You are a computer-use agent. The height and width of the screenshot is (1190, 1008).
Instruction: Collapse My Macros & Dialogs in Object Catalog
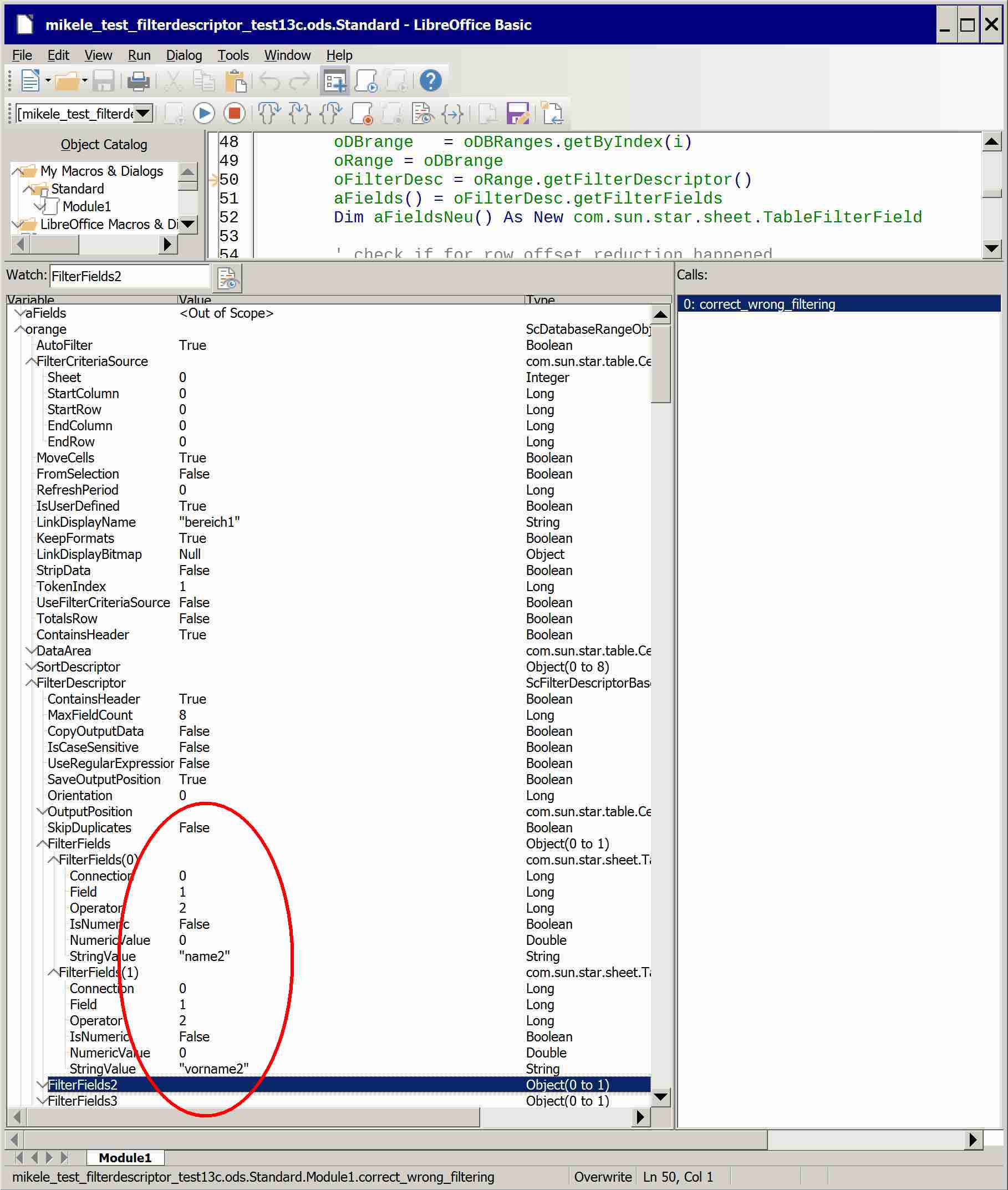(18, 171)
